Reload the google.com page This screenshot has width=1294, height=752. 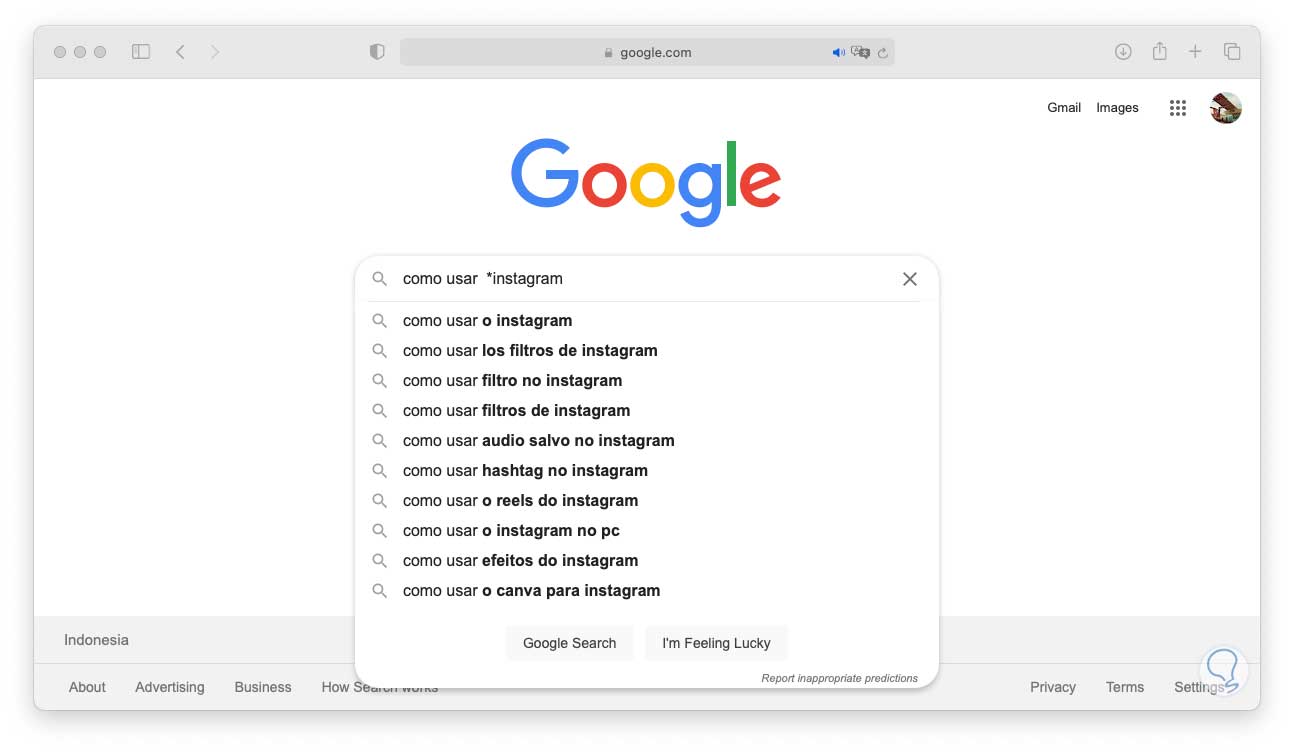883,53
